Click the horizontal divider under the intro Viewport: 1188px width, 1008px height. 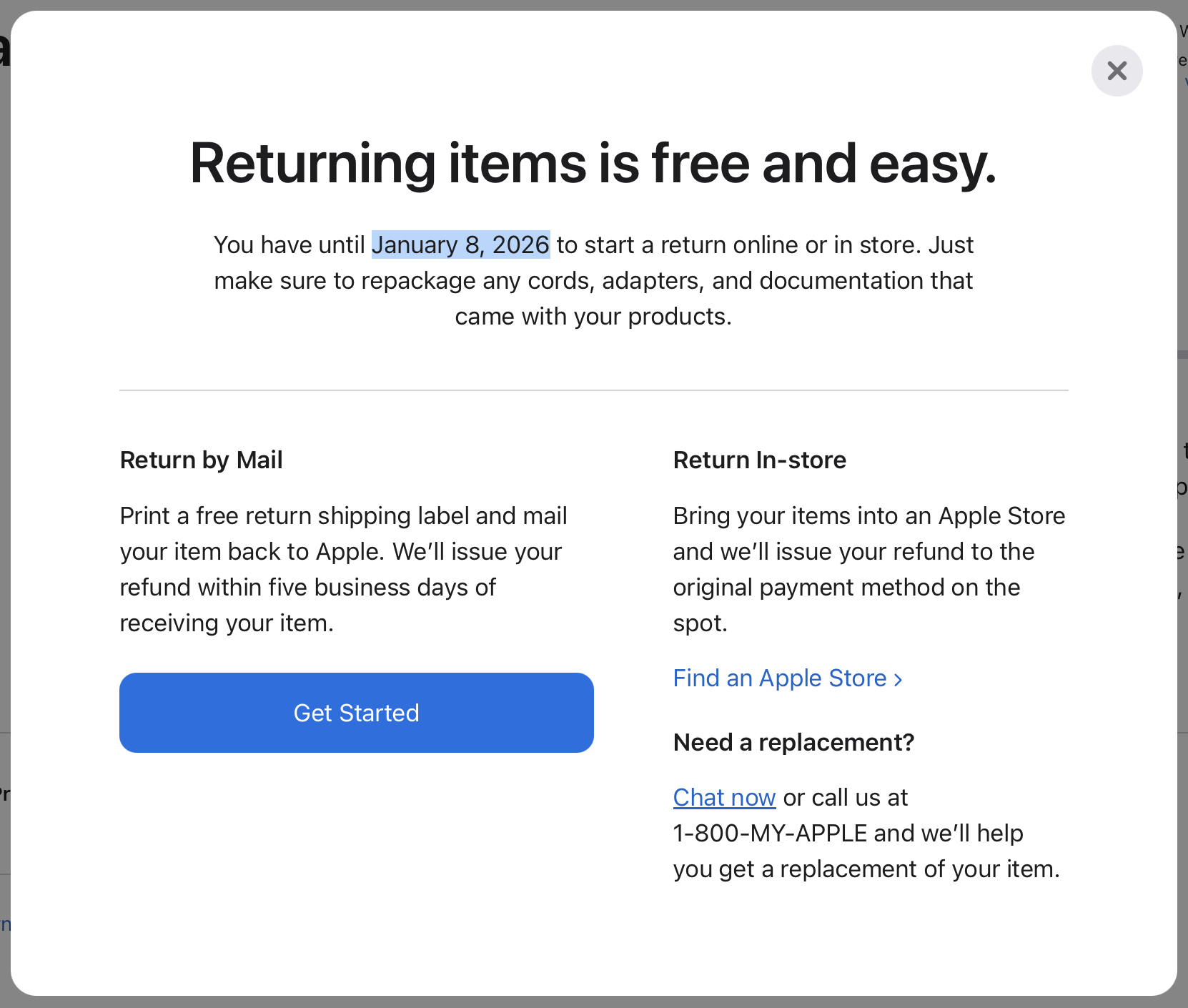pos(593,390)
